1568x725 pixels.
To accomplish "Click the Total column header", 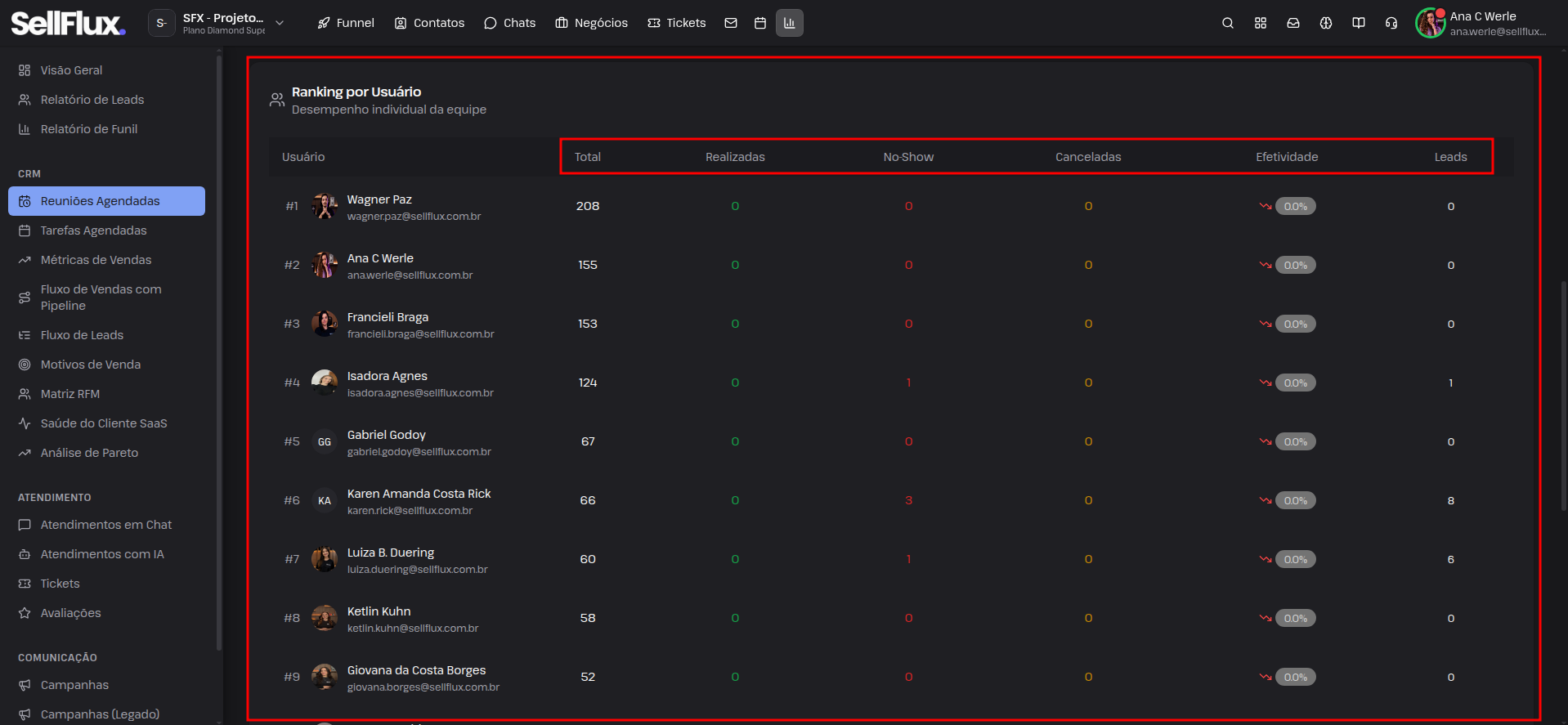I will [588, 157].
